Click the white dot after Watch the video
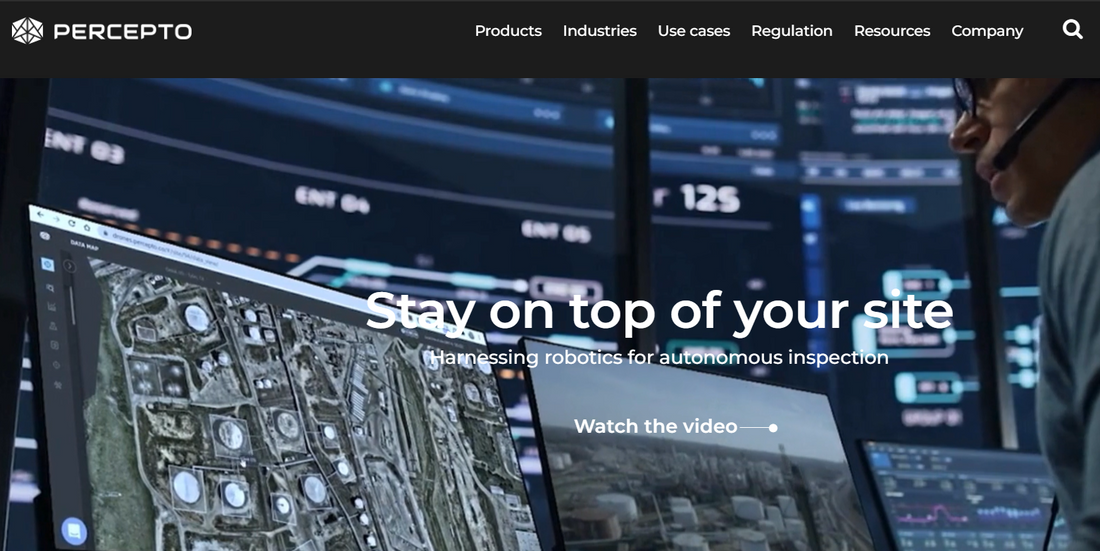 point(773,427)
